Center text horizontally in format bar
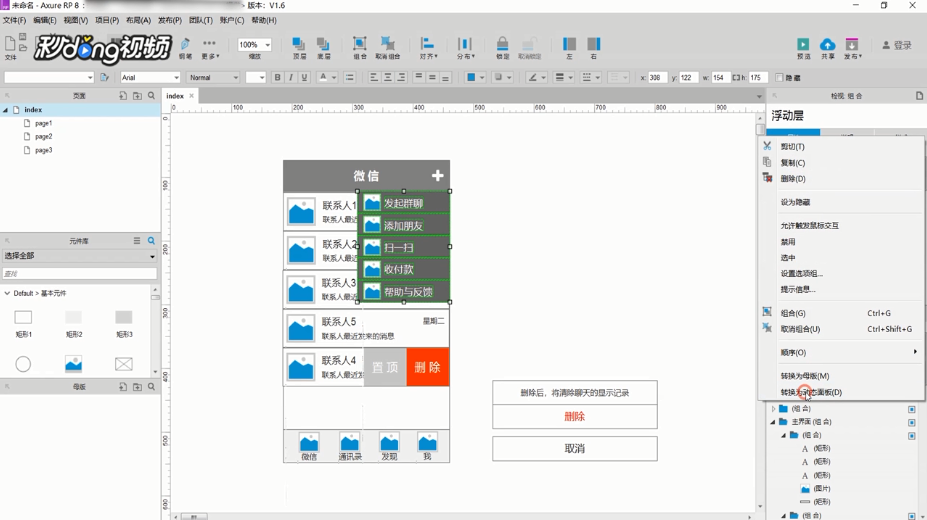This screenshot has height=520, width=927. pyautogui.click(x=388, y=77)
